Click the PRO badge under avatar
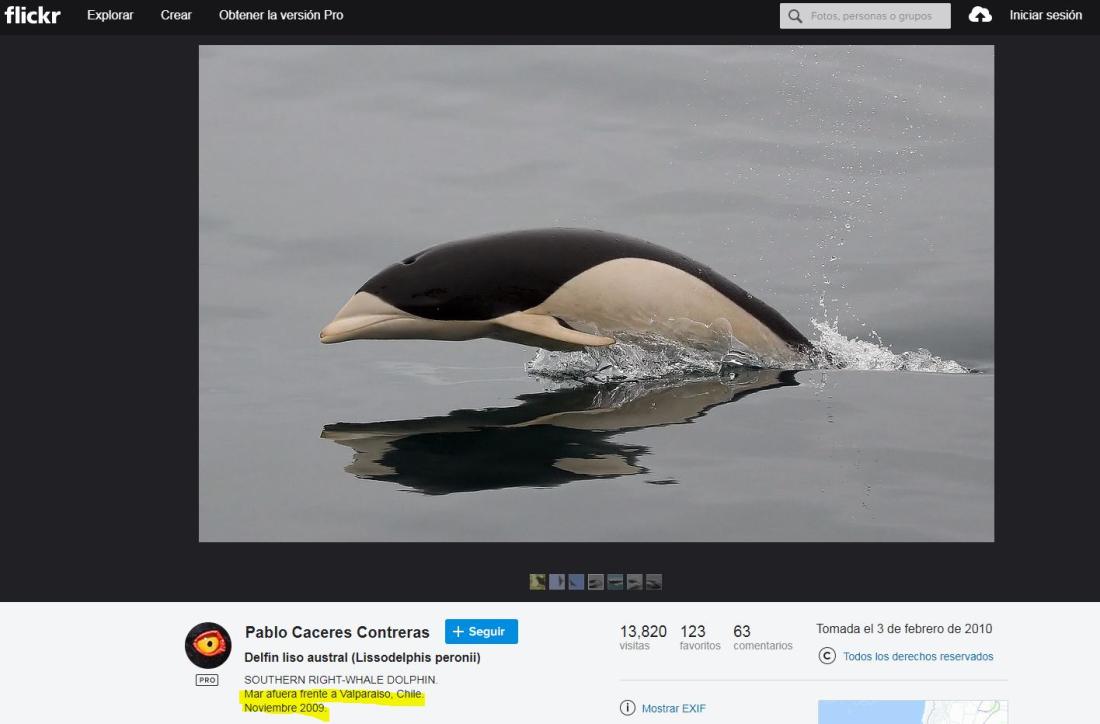Screen dimensions: 1100x724 pyautogui.click(x=207, y=680)
